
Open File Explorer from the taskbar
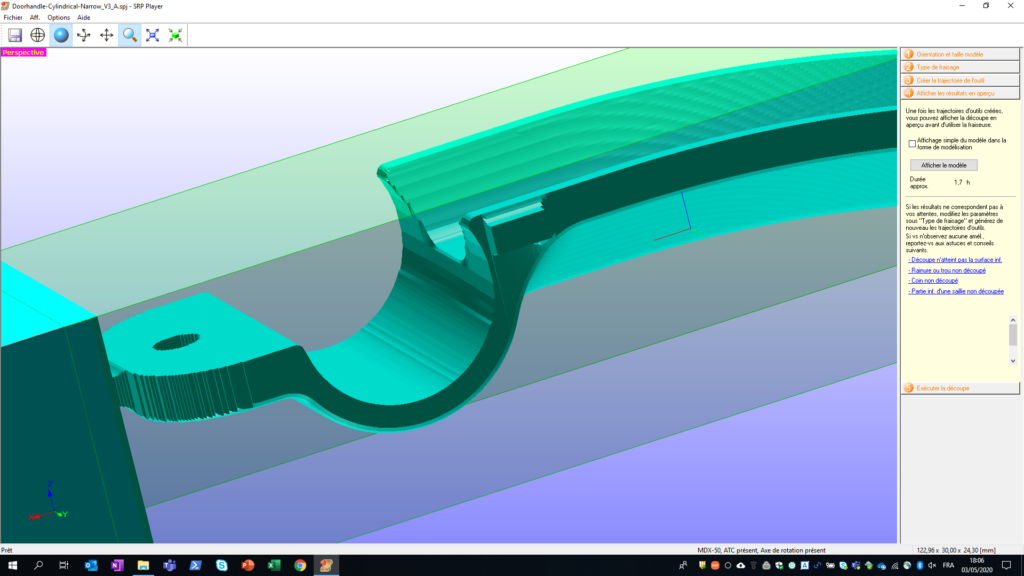143,566
